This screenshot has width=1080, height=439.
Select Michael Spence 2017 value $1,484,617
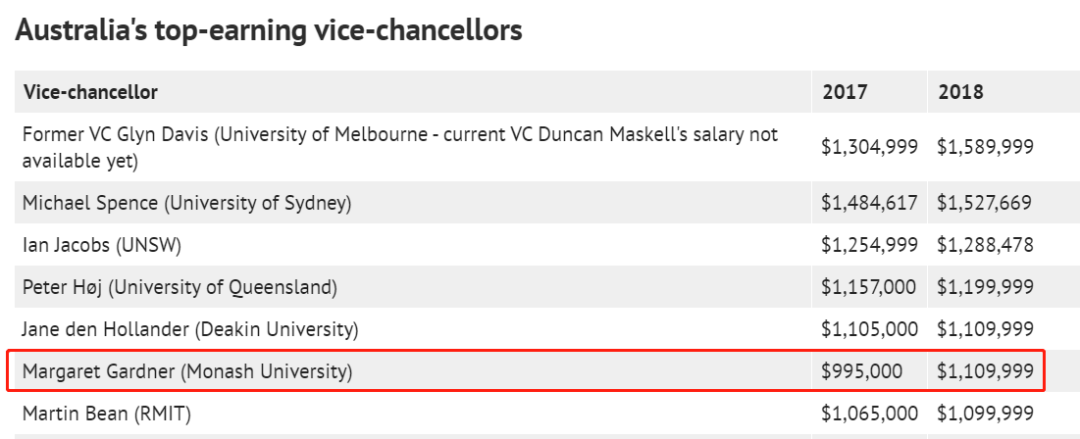coord(869,203)
